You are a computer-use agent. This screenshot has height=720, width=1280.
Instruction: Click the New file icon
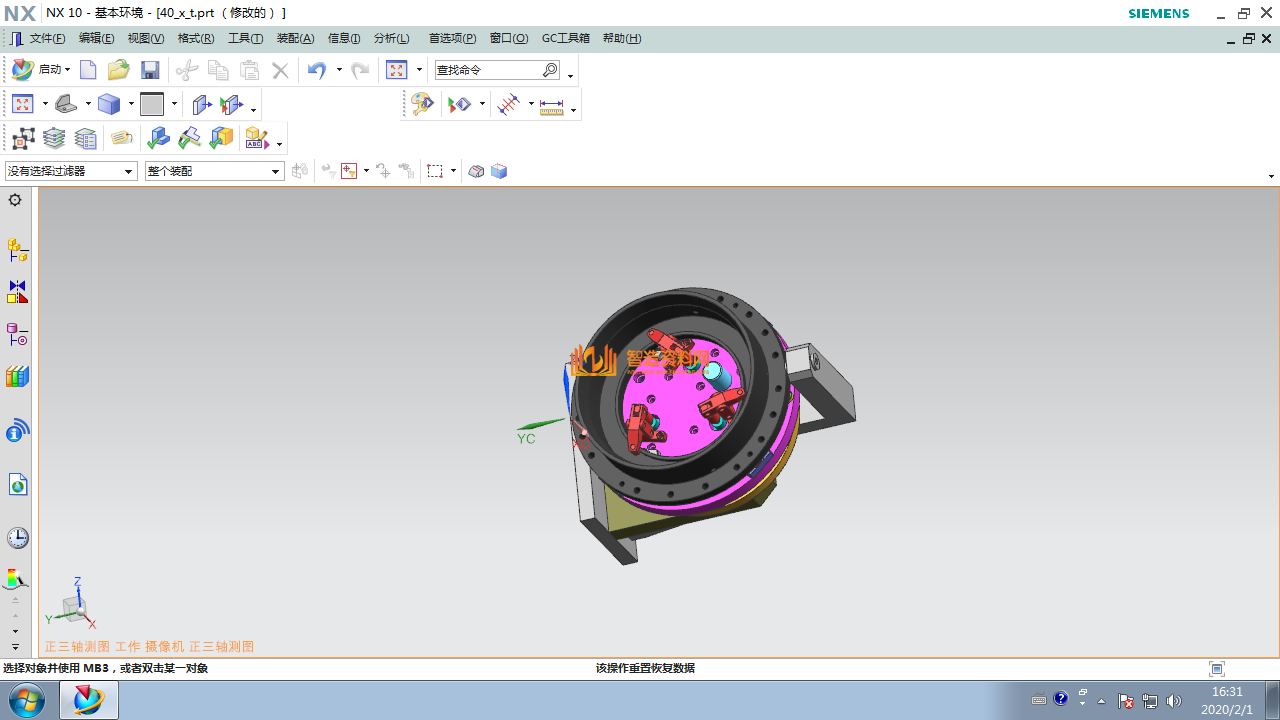click(x=88, y=70)
